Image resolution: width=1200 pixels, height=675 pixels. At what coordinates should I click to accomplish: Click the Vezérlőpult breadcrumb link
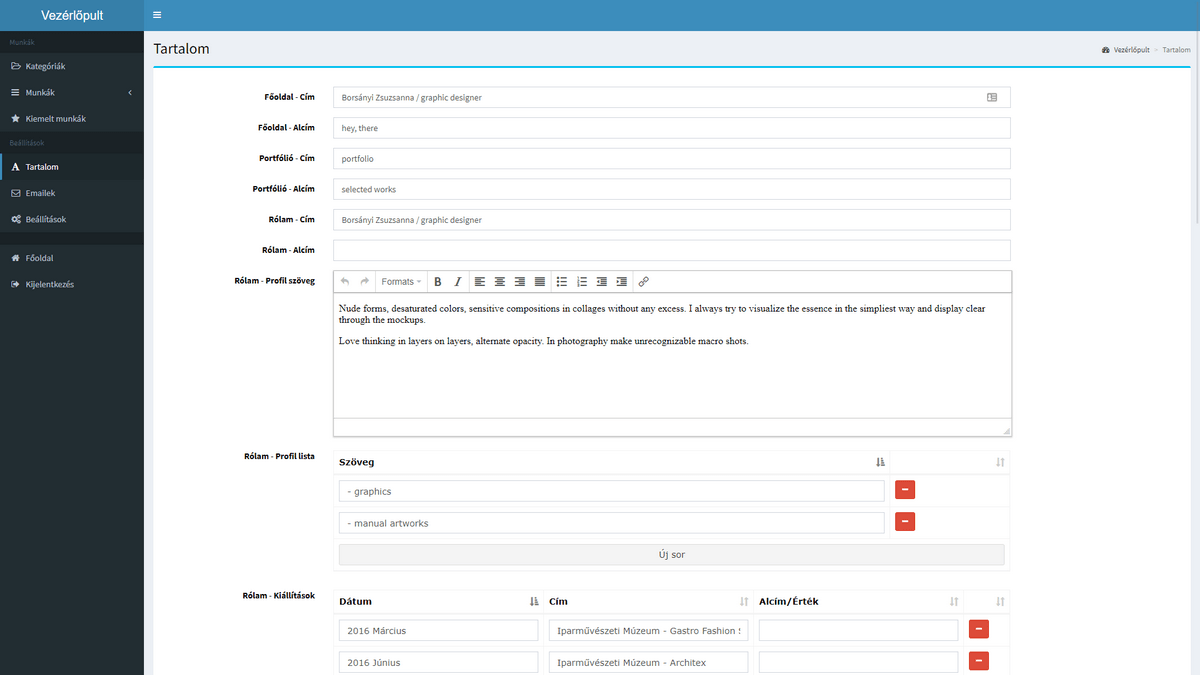pos(1130,49)
